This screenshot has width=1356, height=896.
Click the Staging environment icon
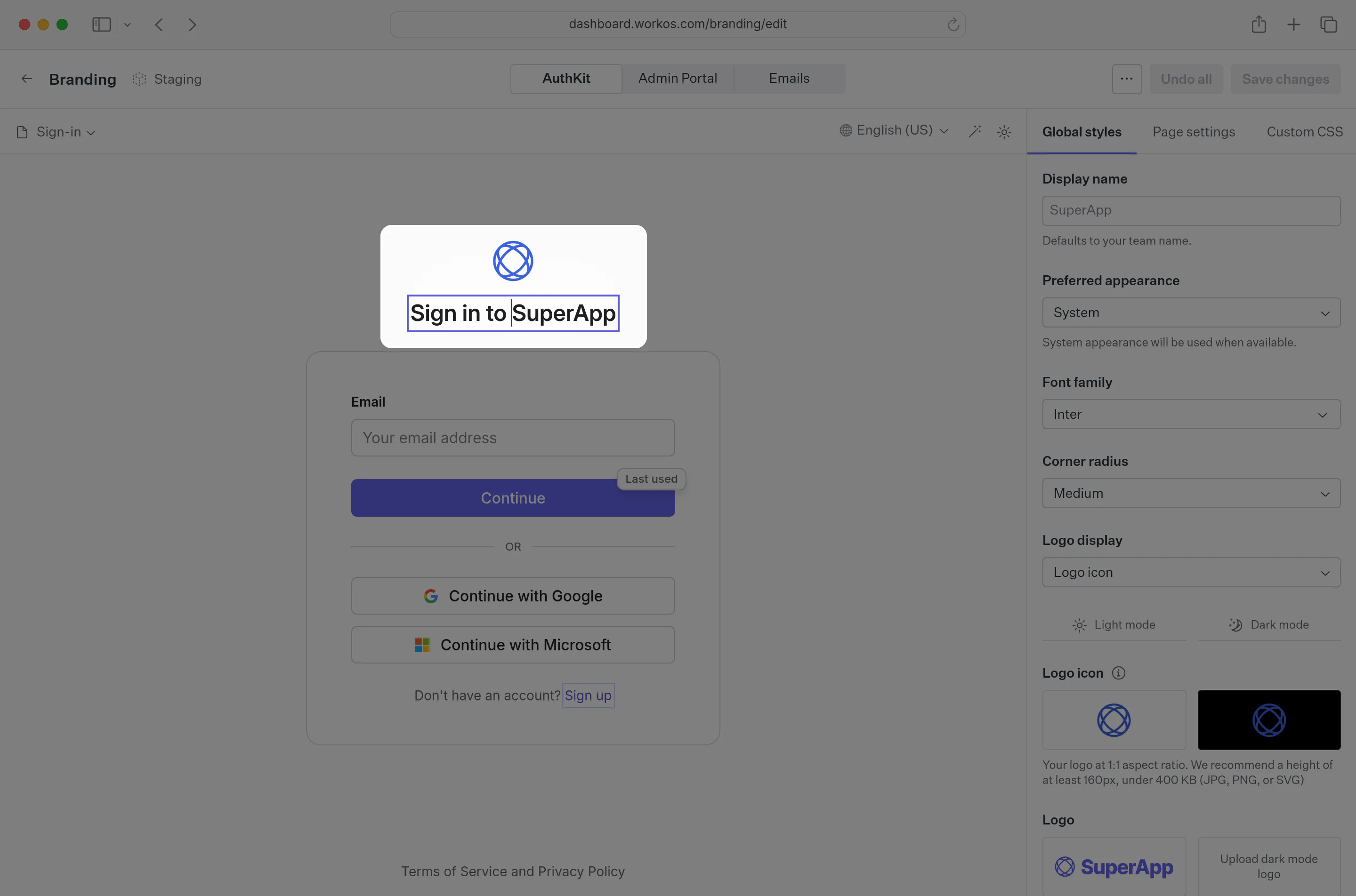(139, 79)
